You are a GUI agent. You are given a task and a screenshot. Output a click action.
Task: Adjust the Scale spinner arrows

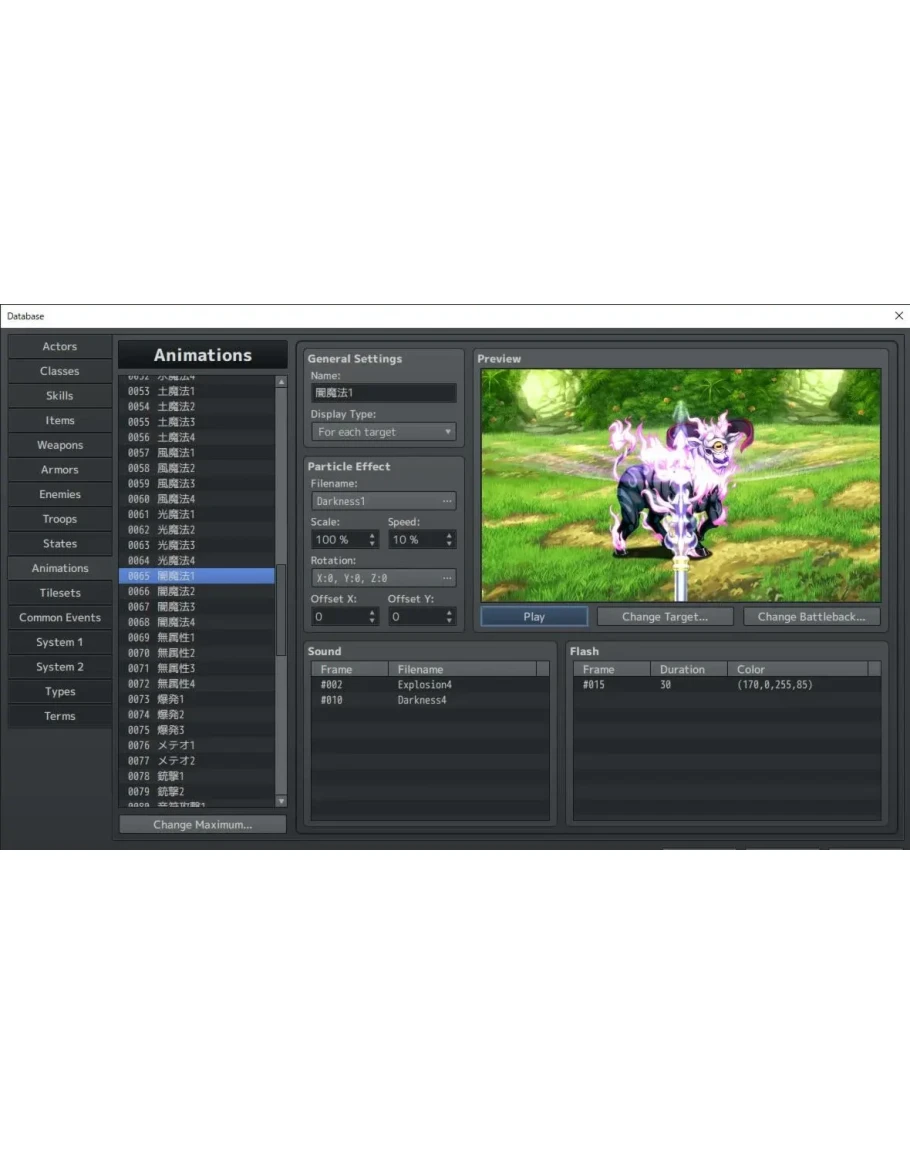tap(372, 539)
